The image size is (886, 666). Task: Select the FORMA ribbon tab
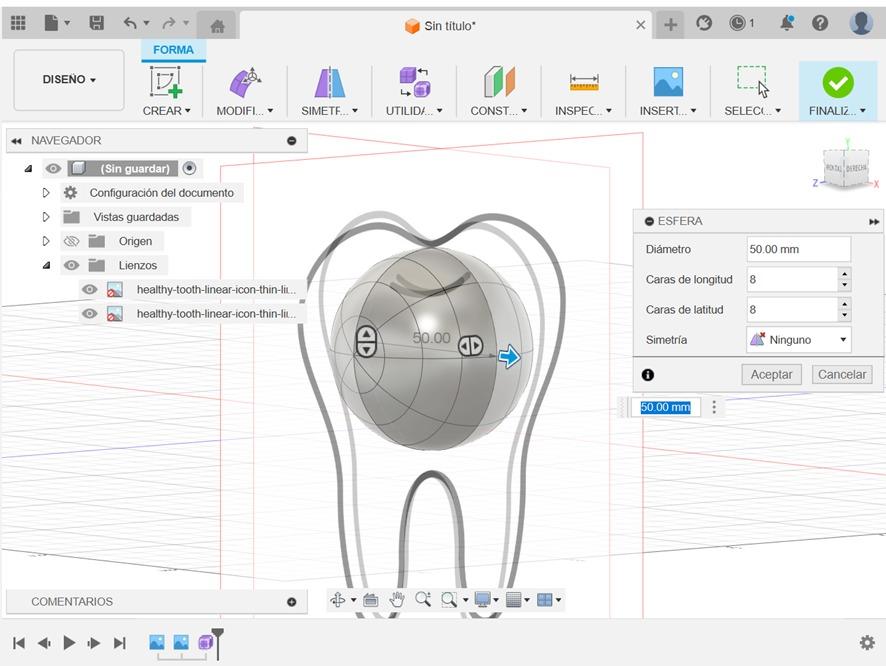pos(173,50)
